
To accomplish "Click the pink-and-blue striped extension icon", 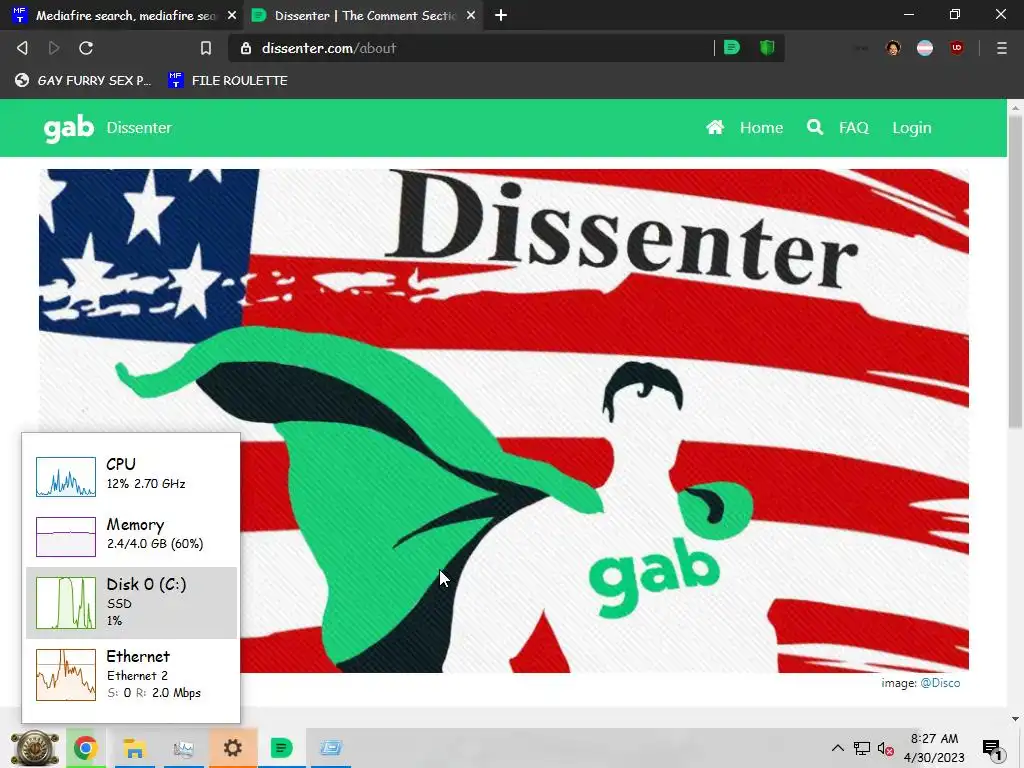I will [925, 48].
